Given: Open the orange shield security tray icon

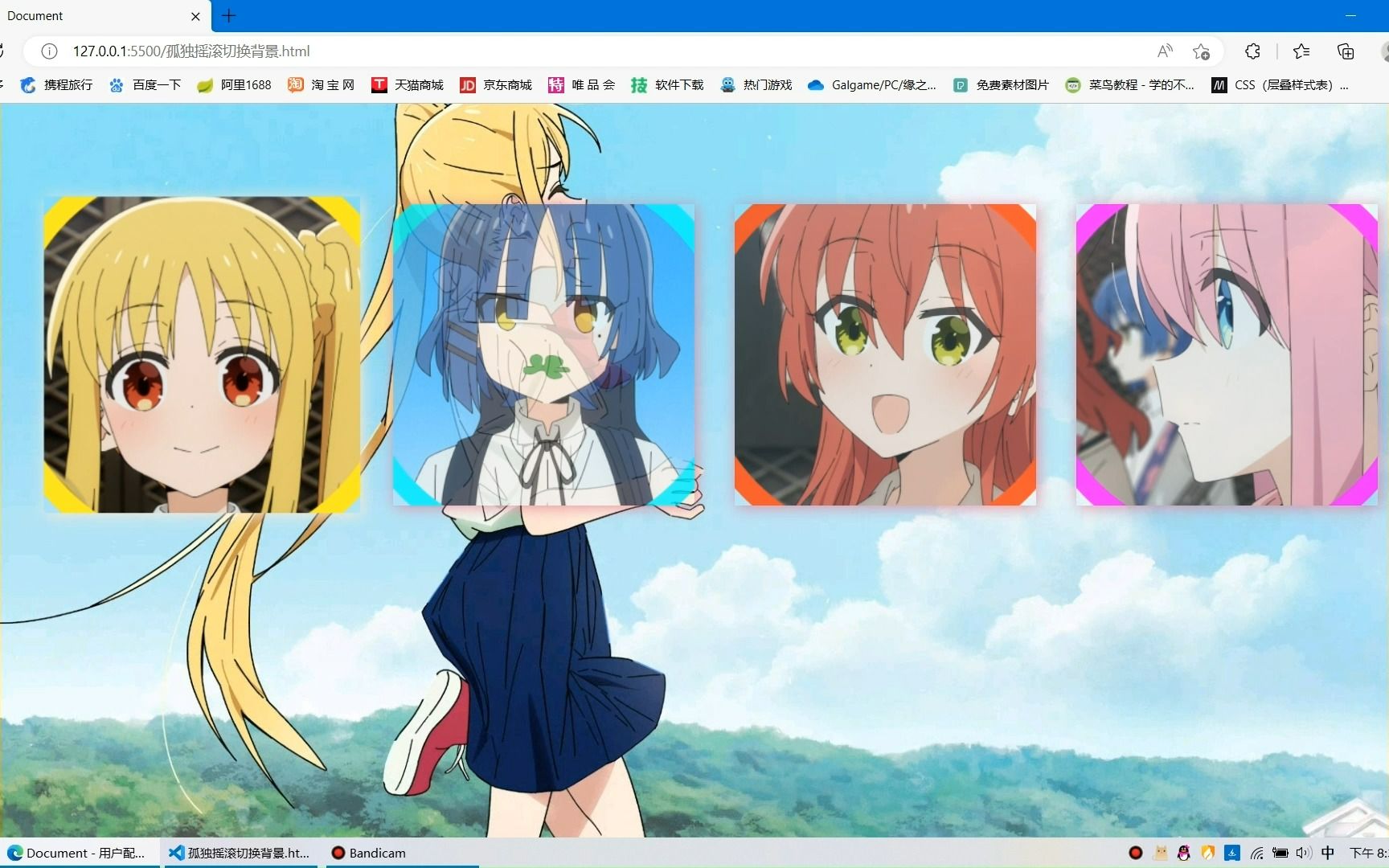Looking at the screenshot, I should click(1208, 853).
